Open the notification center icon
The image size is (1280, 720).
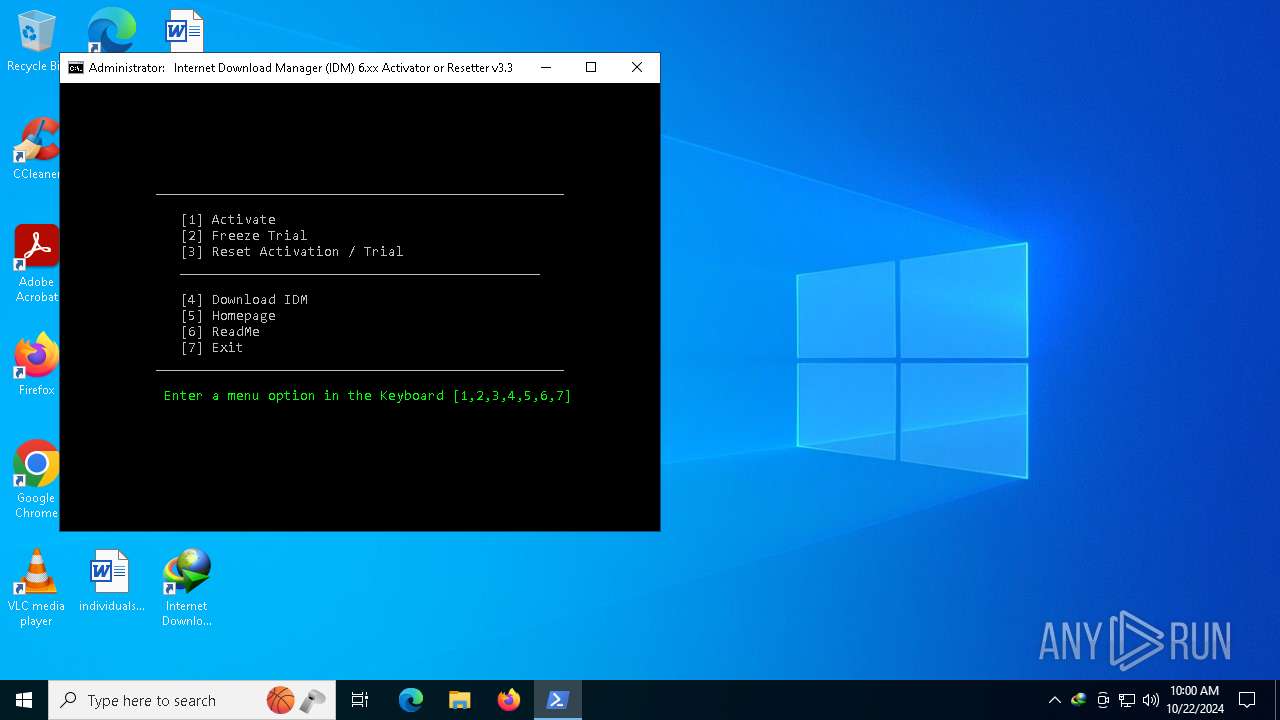pyautogui.click(x=1247, y=700)
